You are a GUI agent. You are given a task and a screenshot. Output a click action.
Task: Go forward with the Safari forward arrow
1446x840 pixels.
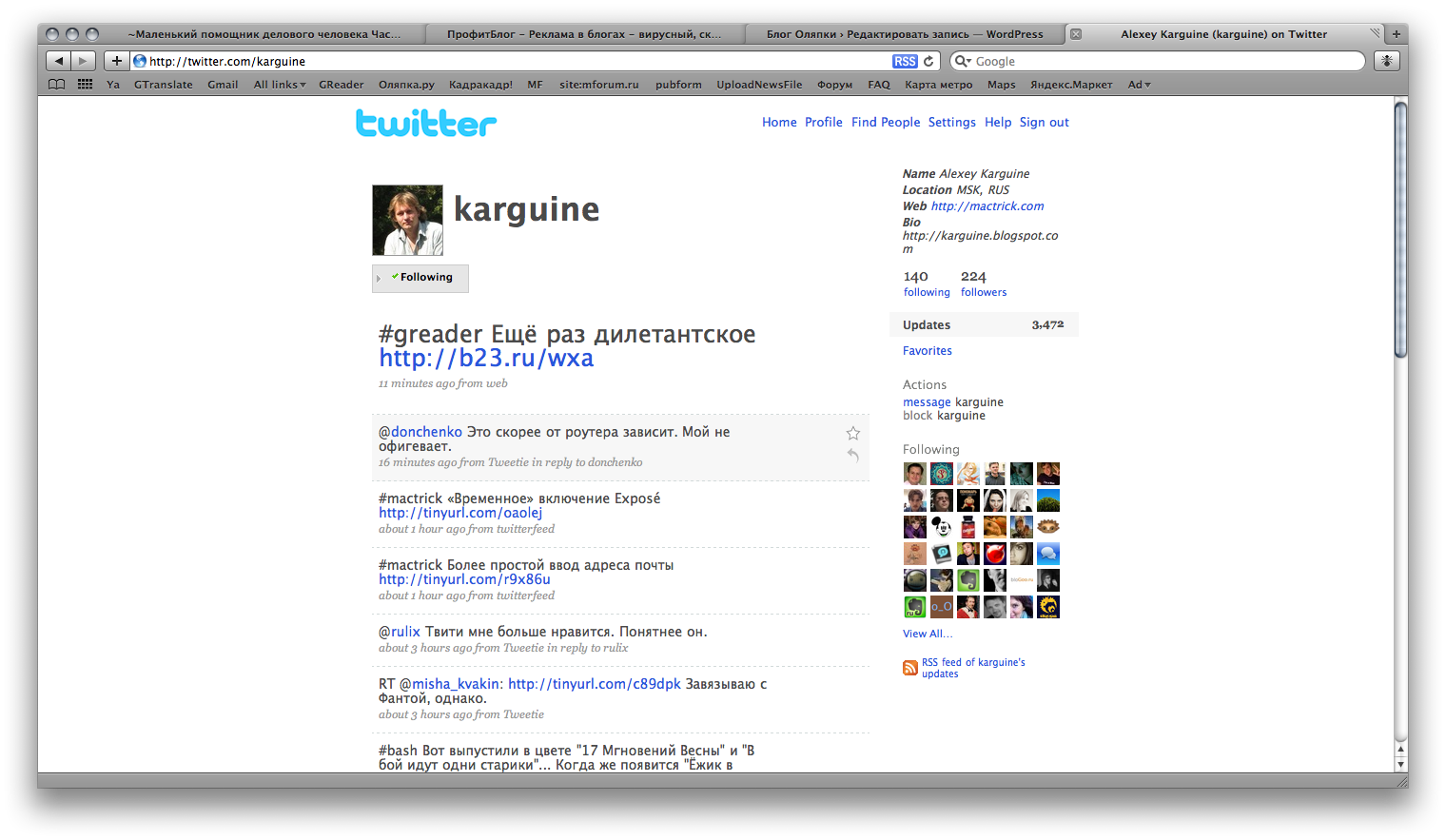pyautogui.click(x=84, y=61)
